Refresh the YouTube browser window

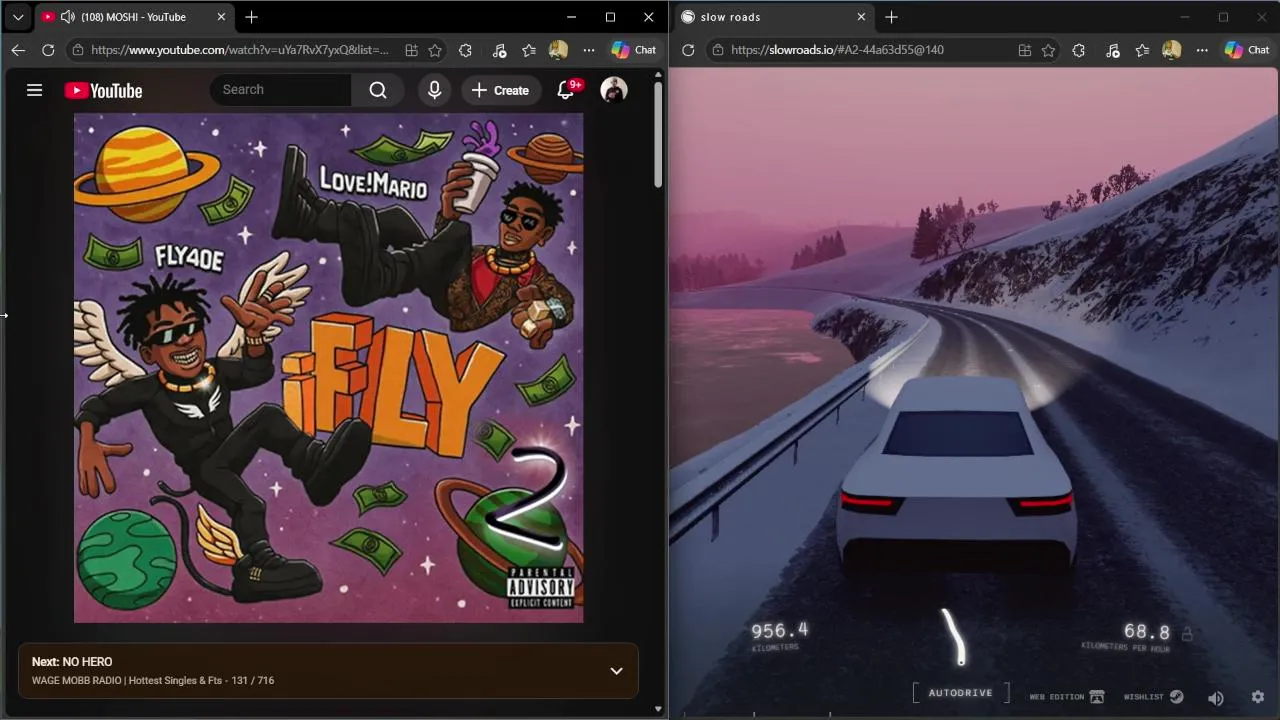(x=48, y=50)
